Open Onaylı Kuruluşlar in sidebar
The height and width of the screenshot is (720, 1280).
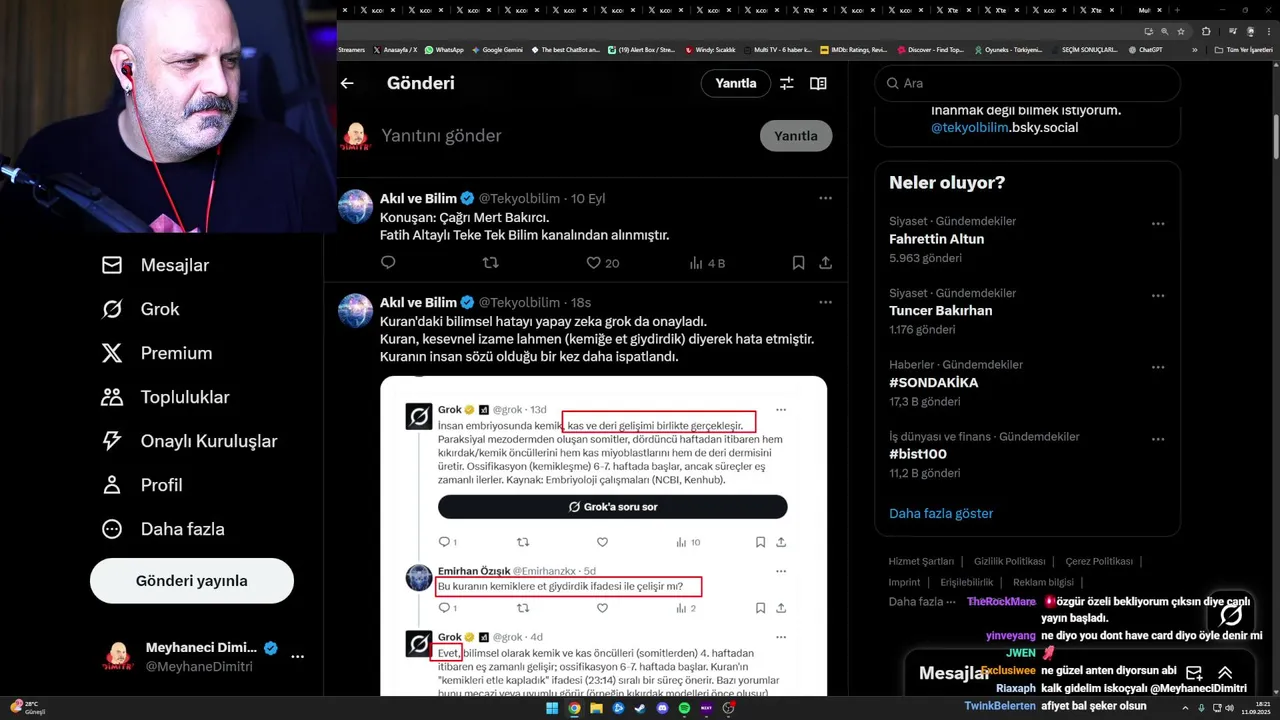pos(189,441)
